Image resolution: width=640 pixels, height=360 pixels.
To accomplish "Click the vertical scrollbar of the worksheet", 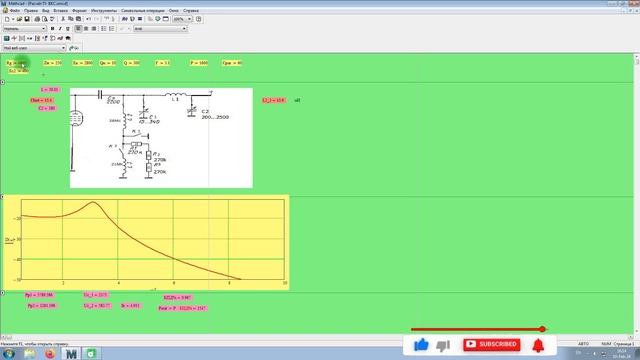I will [x=637, y=194].
